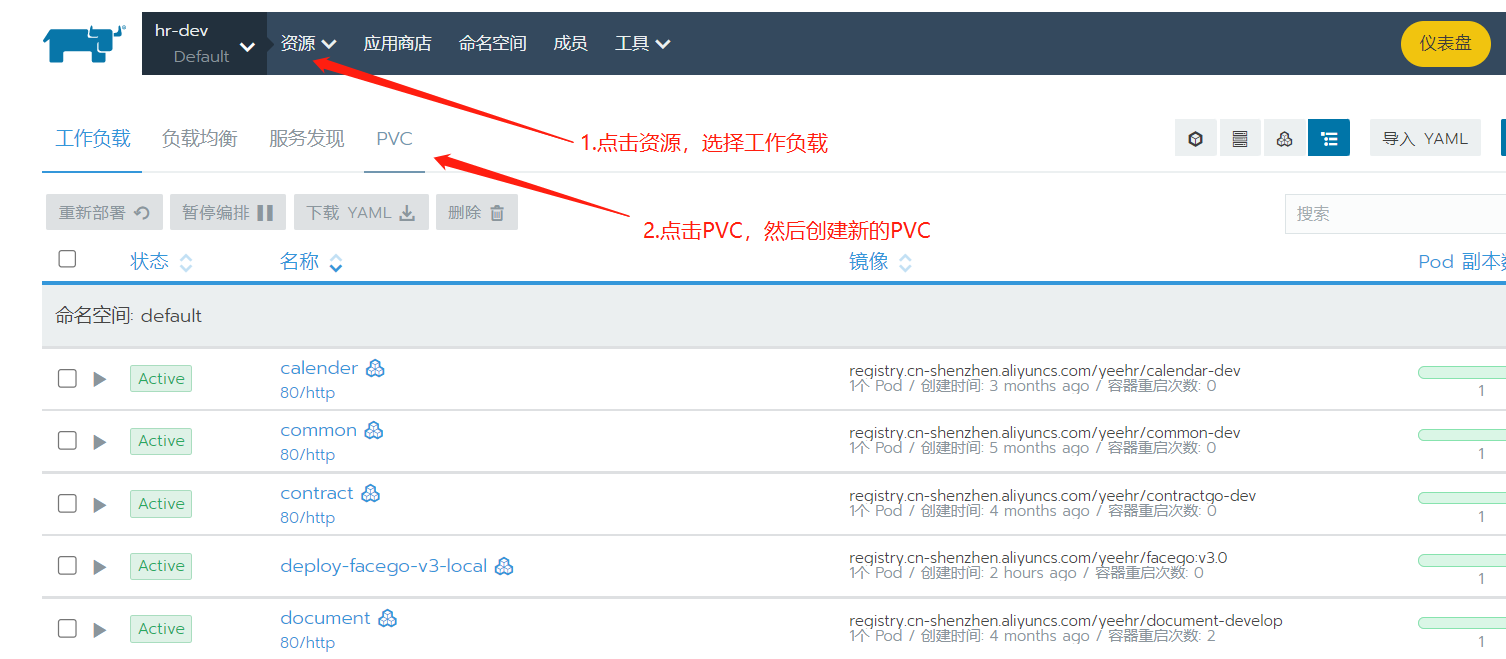This screenshot has width=1506, height=659.
Task: Click the cluster icon next to calender
Action: point(375,368)
